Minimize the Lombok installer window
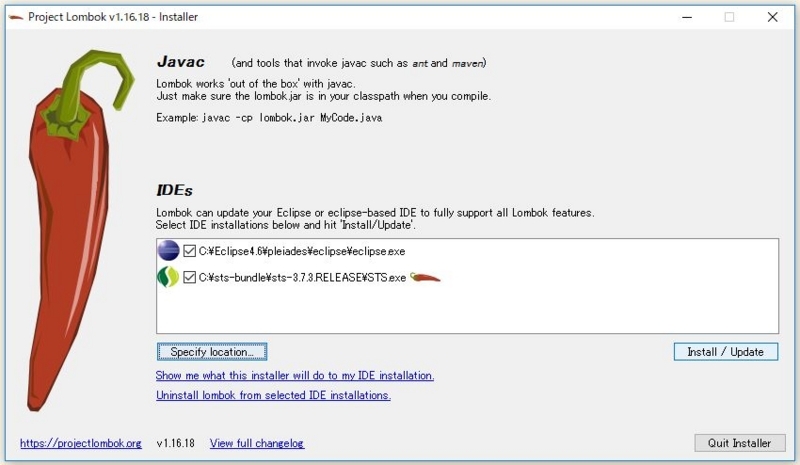The width and height of the screenshot is (800, 465). point(687,17)
